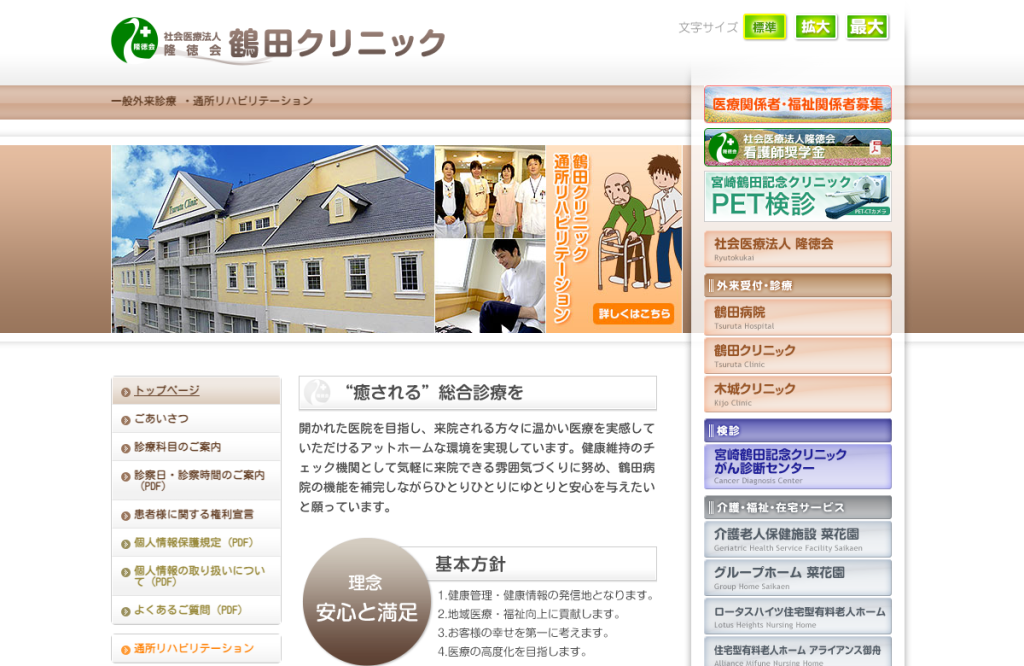
Task: Set text size to 拡大
Action: click(x=816, y=27)
